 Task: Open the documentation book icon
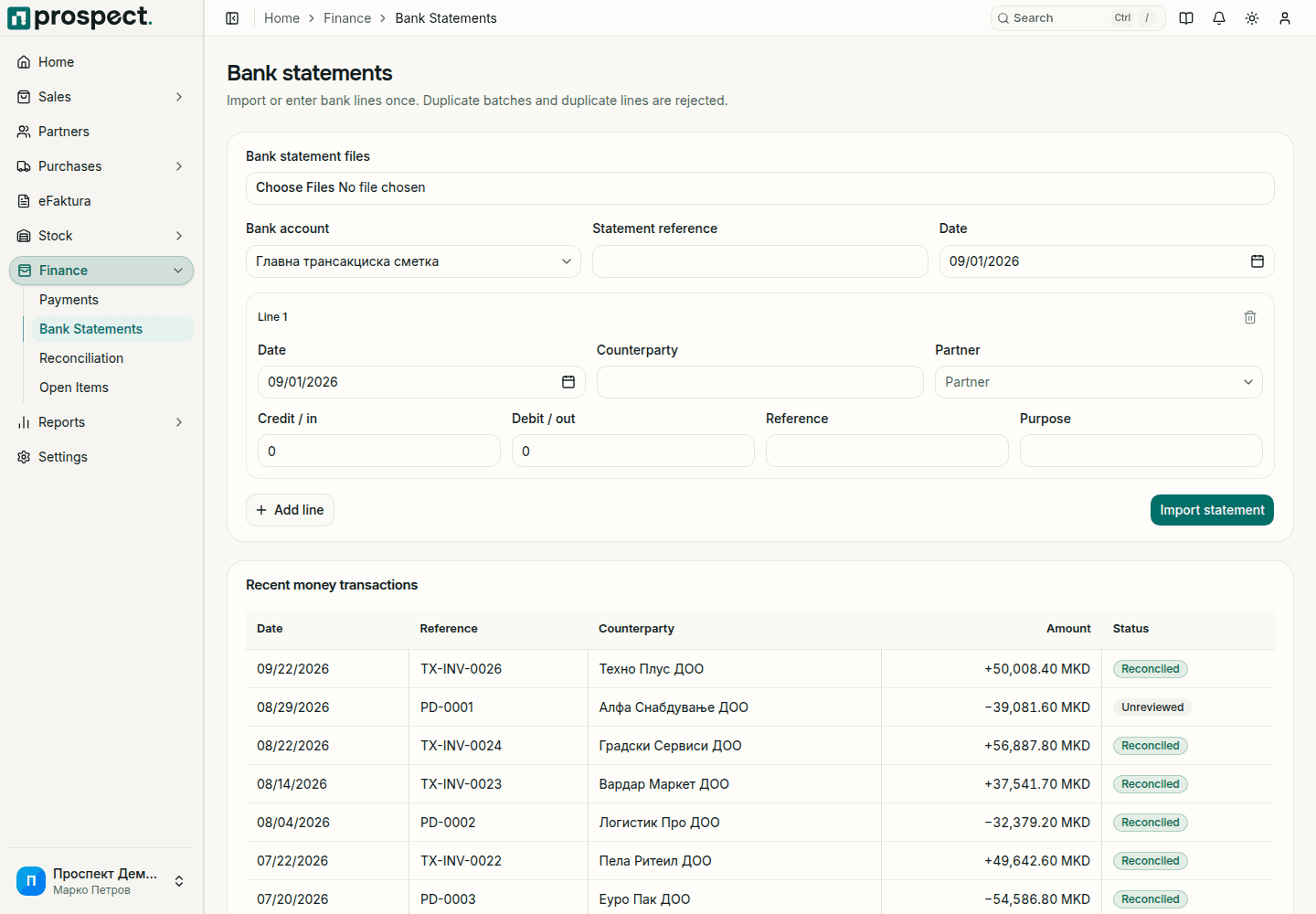(x=1186, y=18)
